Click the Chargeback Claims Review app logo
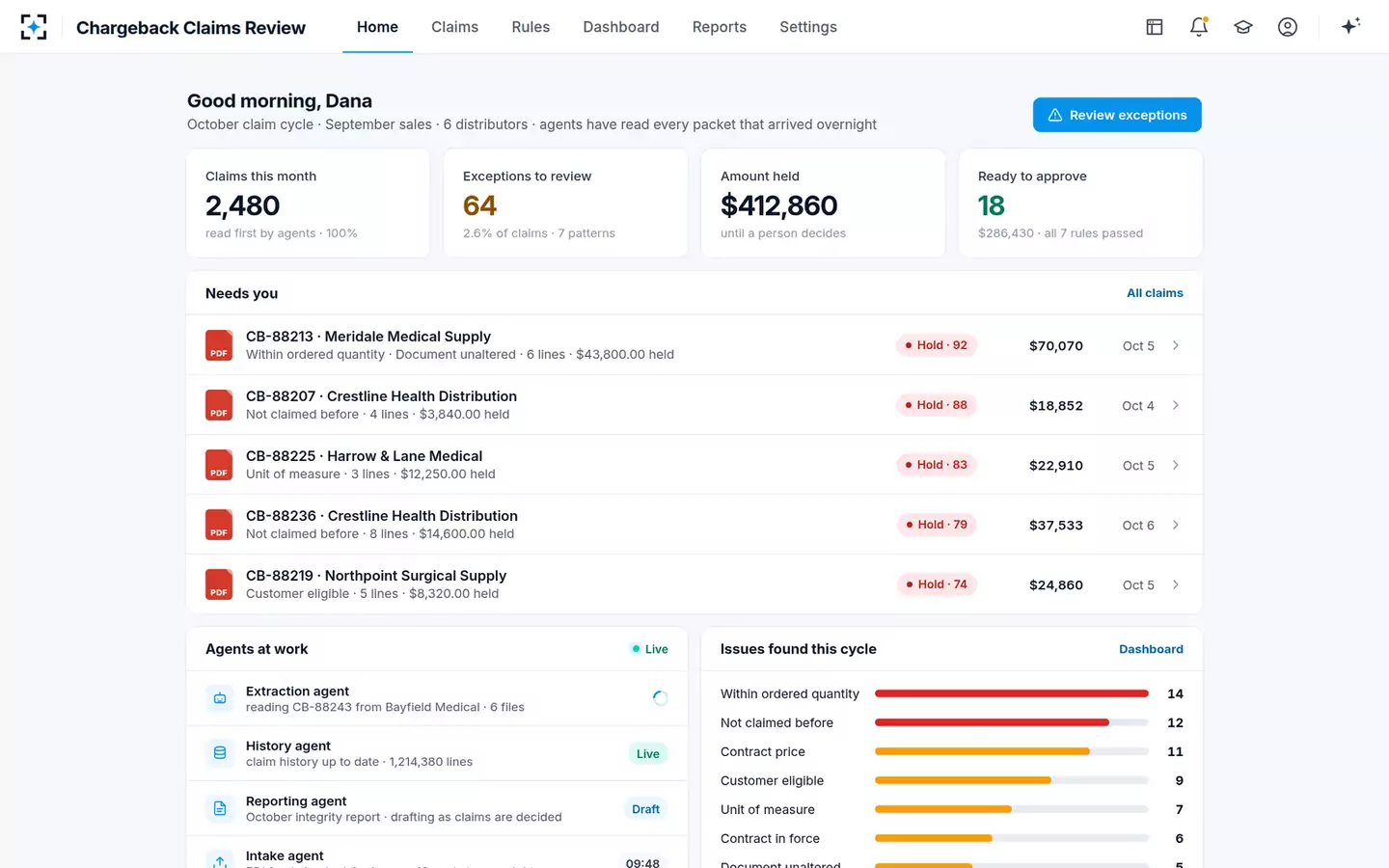The image size is (1389, 868). click(x=34, y=27)
